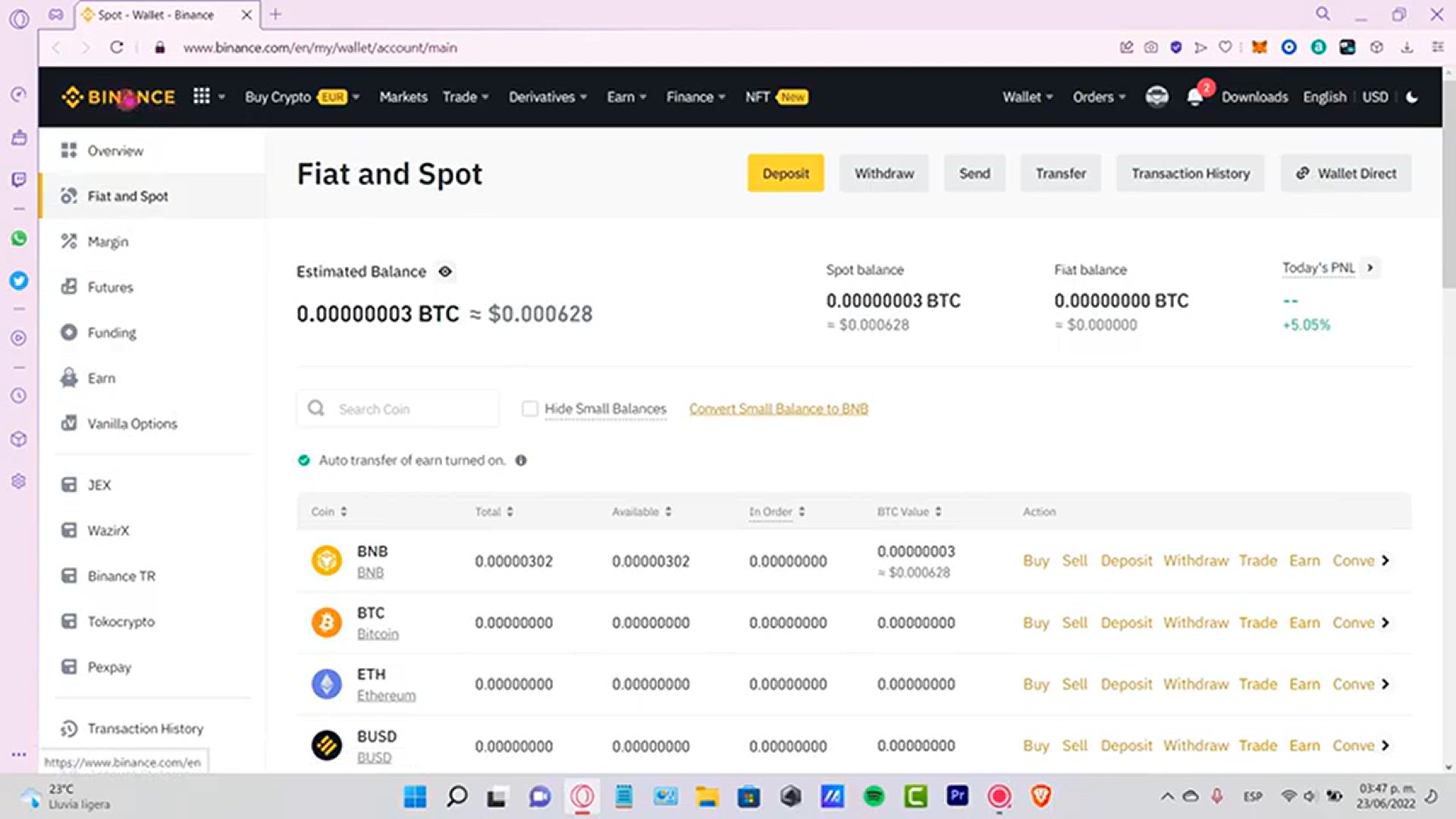This screenshot has height=819, width=1456.
Task: Open MetaMask fox extension icon
Action: (x=1260, y=47)
